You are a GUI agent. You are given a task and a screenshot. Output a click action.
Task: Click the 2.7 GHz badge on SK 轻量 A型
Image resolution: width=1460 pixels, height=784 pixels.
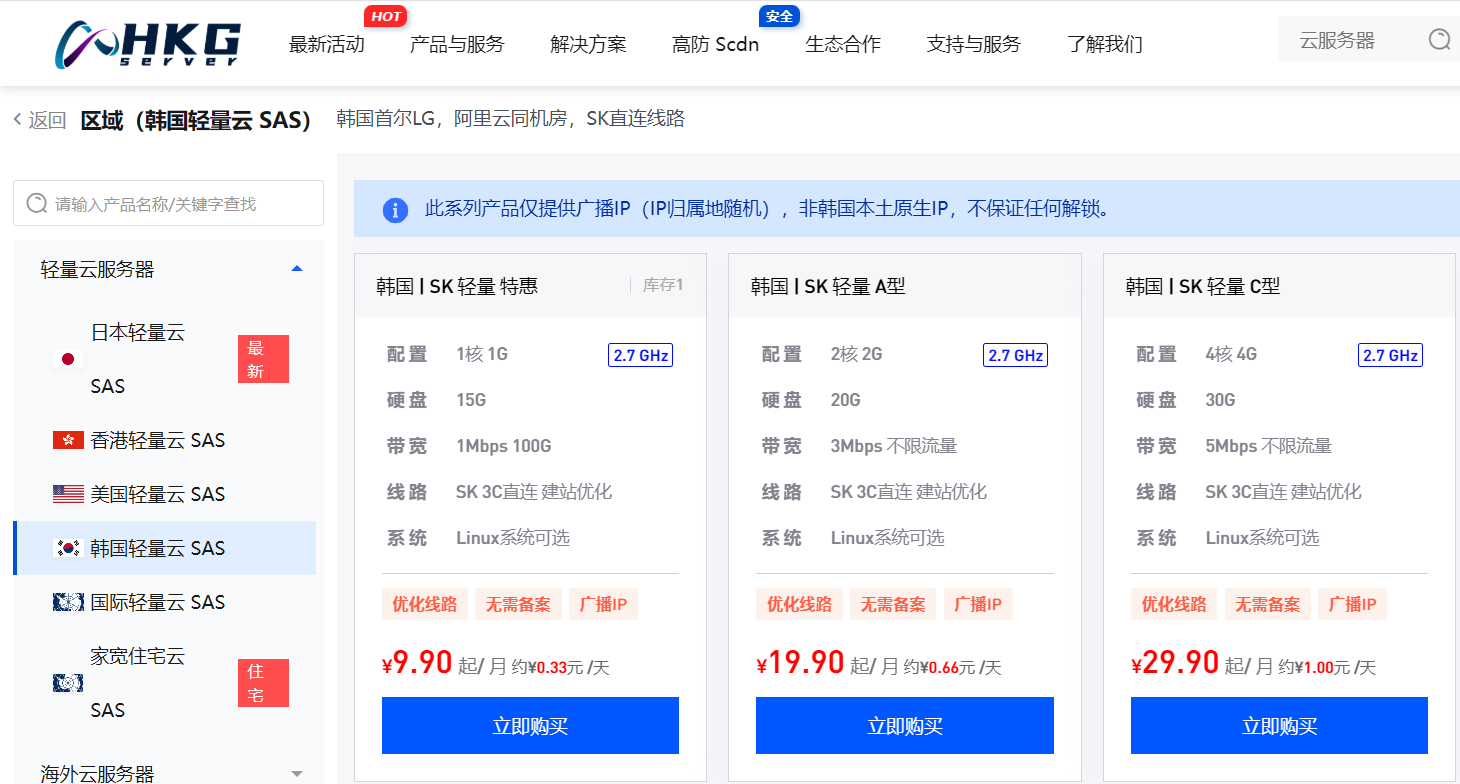1015,355
